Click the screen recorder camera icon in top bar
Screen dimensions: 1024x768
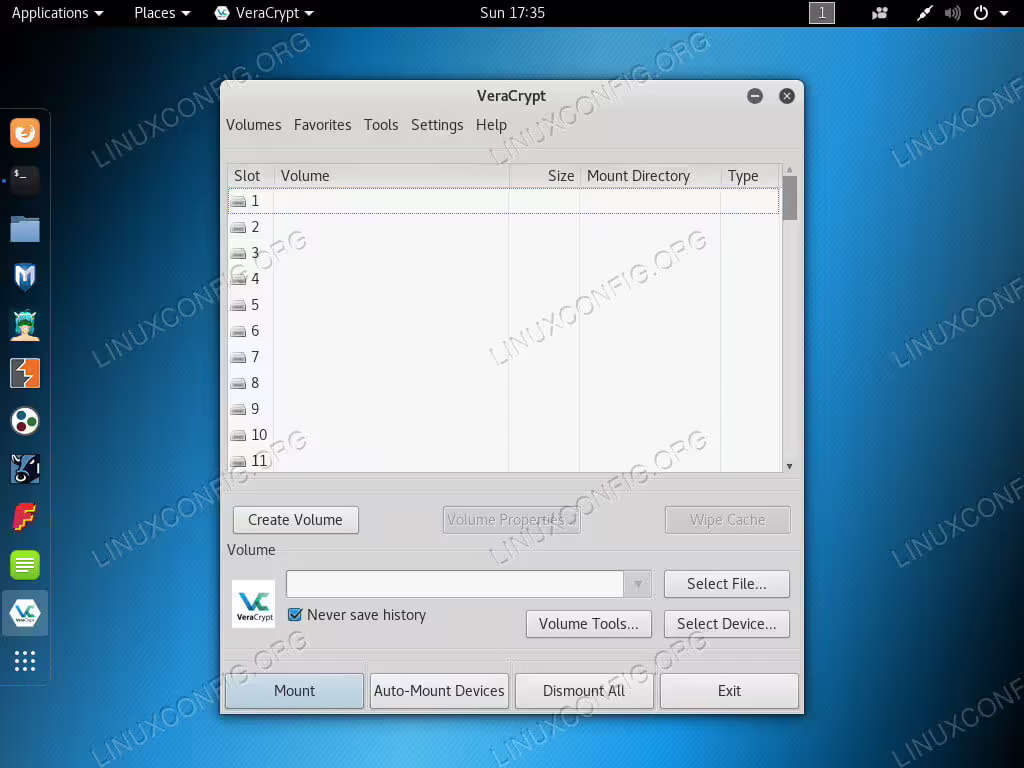(880, 13)
